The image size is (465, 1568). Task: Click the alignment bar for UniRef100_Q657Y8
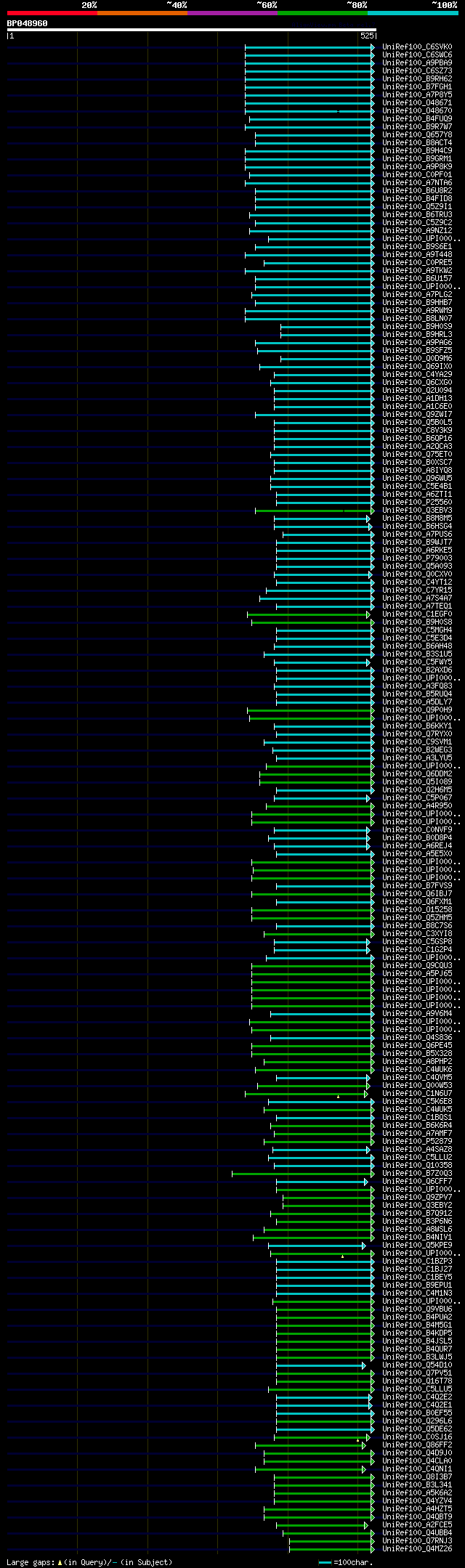click(x=315, y=135)
